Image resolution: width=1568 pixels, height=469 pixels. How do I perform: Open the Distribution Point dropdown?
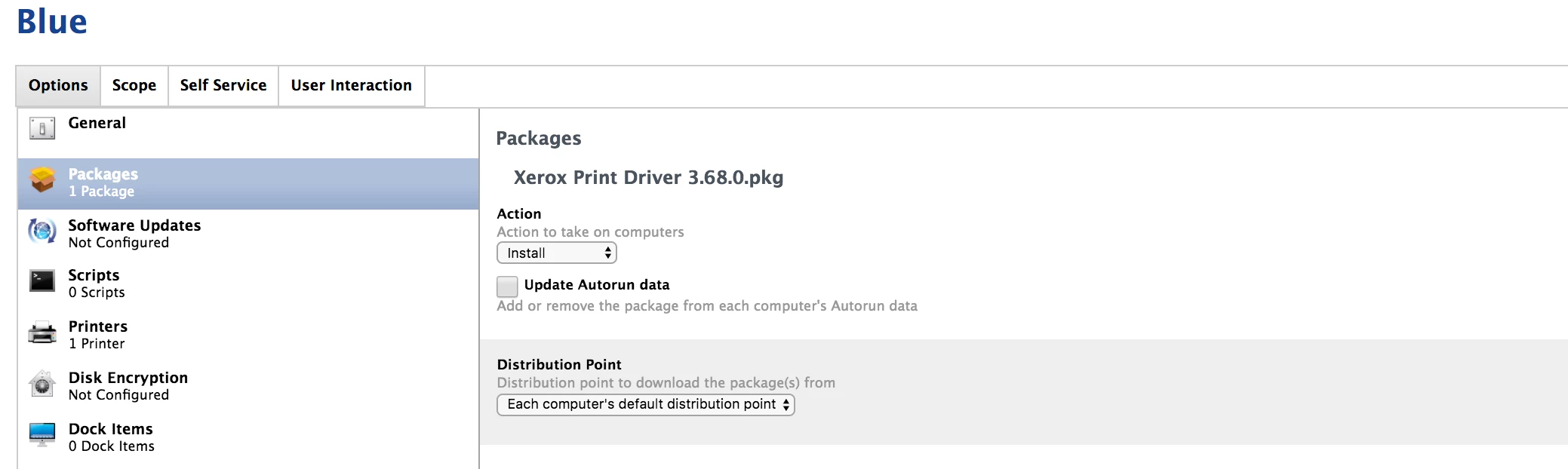click(x=646, y=404)
